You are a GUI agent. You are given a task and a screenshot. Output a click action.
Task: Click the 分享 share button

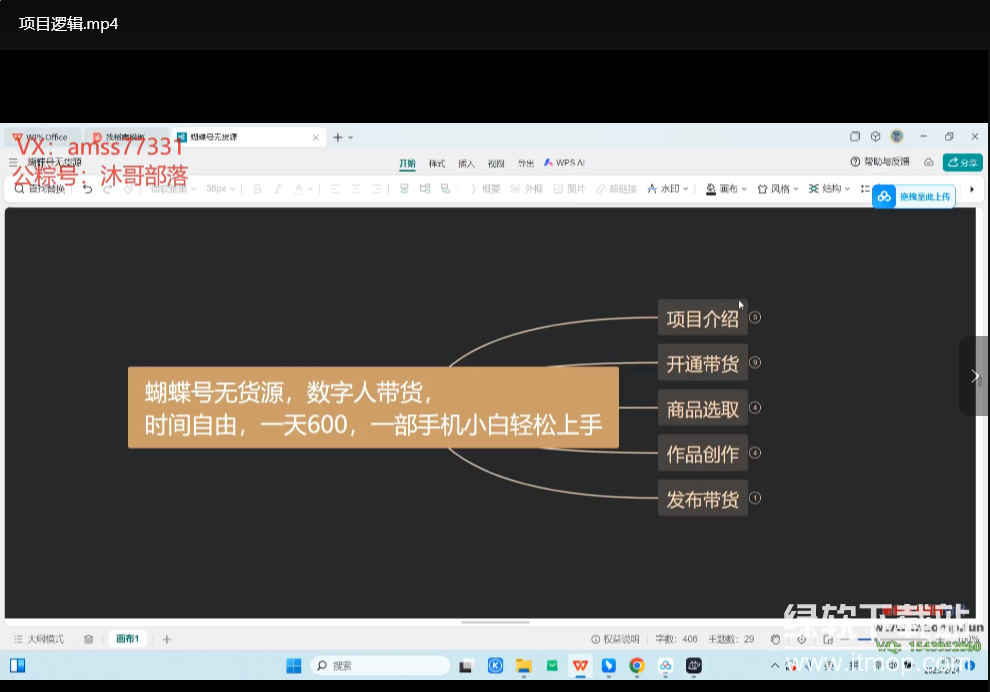click(x=963, y=162)
